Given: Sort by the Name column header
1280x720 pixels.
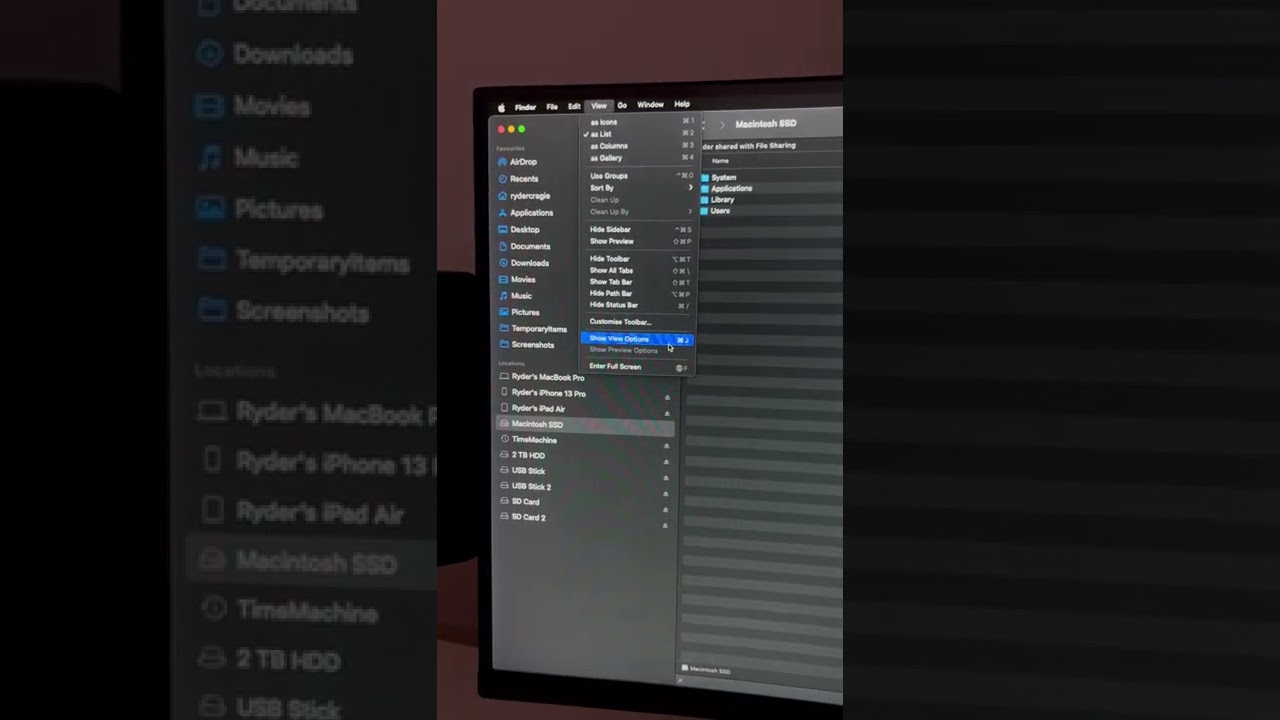Looking at the screenshot, I should click(720, 161).
